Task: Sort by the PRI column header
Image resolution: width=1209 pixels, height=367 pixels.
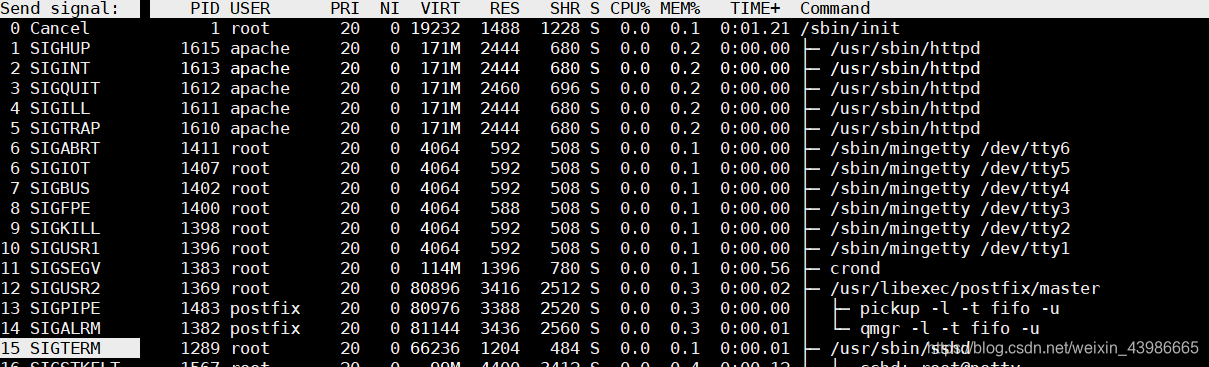Action: (345, 9)
